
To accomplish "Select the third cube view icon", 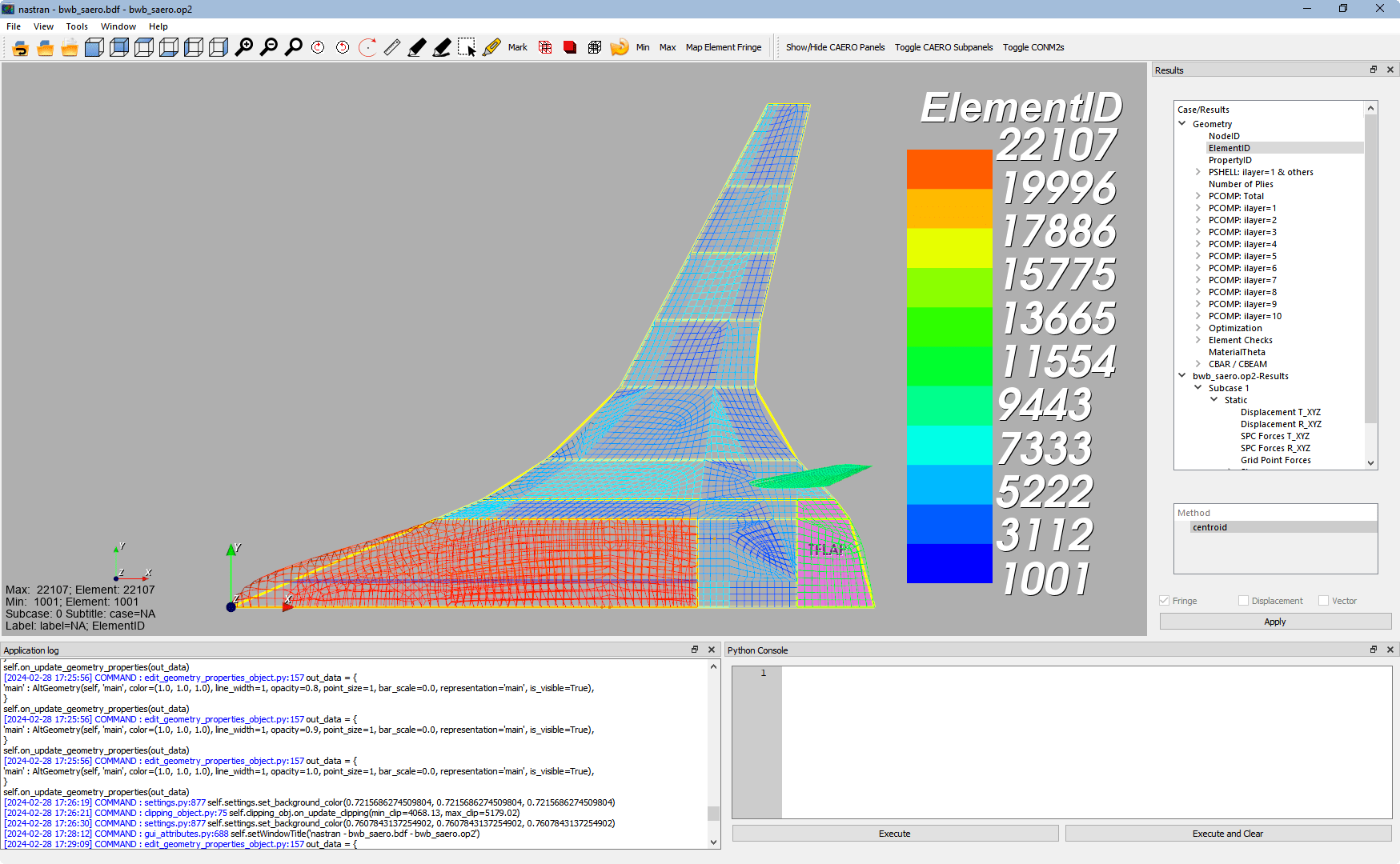I will click(x=144, y=47).
